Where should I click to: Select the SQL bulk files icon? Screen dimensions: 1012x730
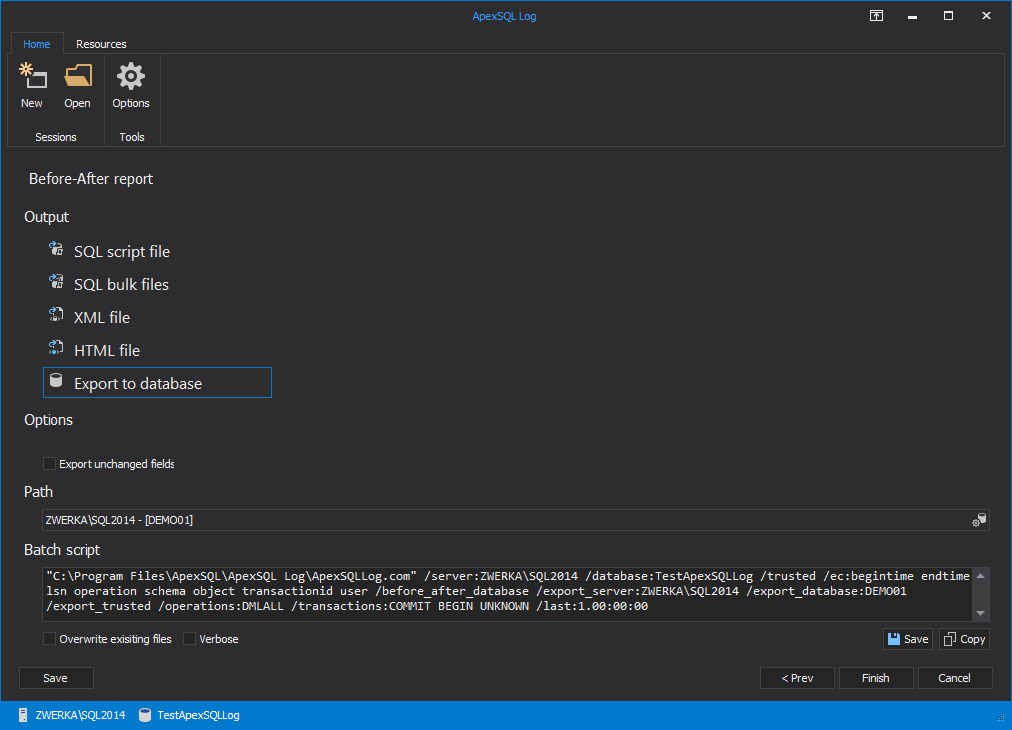(56, 281)
